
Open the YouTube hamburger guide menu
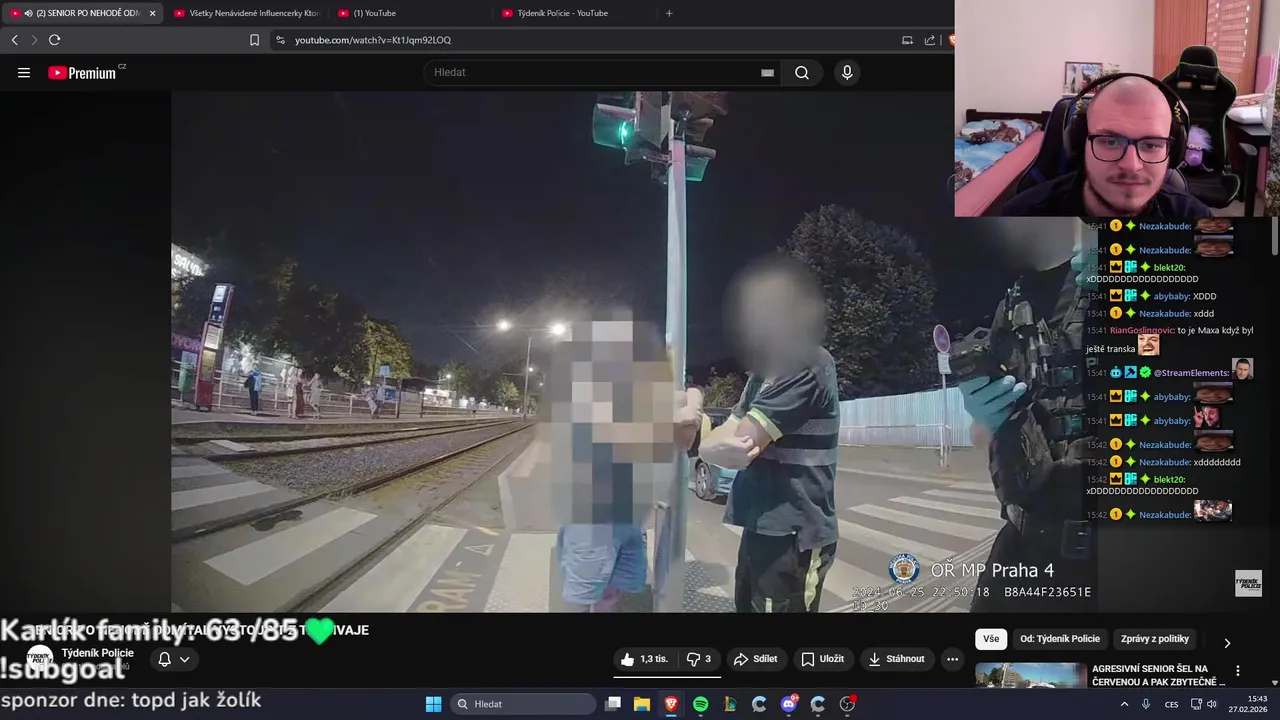point(24,73)
